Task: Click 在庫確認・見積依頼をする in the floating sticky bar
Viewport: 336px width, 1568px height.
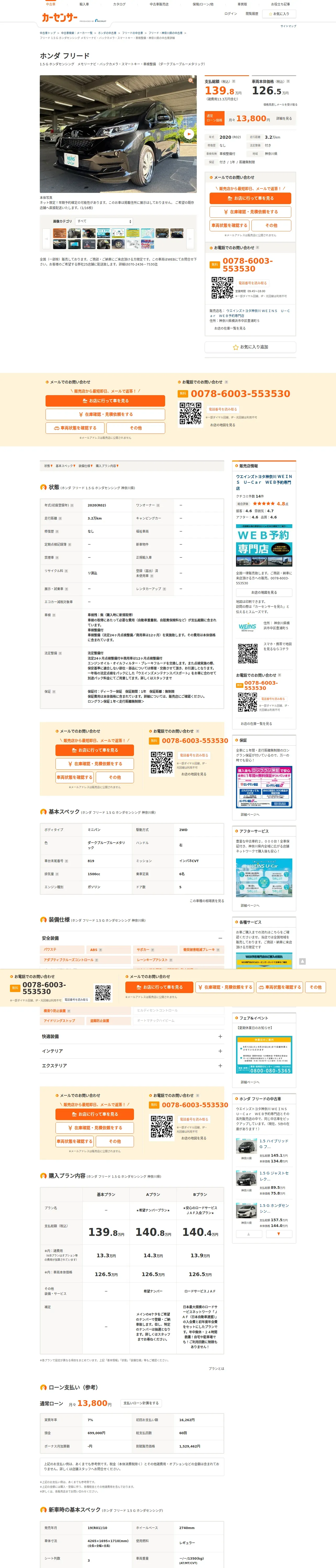Action: [225, 987]
